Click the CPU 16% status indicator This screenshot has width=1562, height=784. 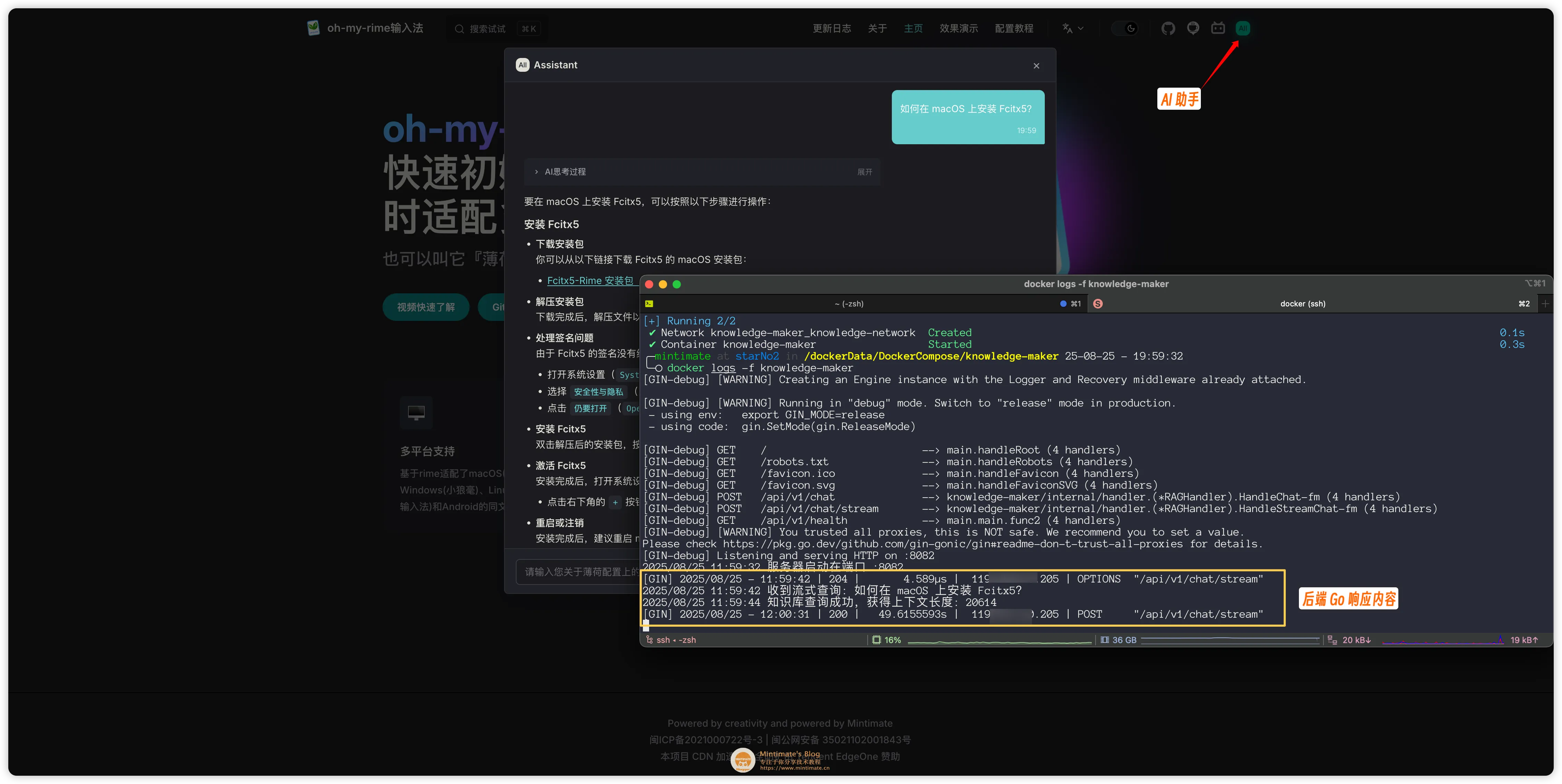pyautogui.click(x=886, y=640)
